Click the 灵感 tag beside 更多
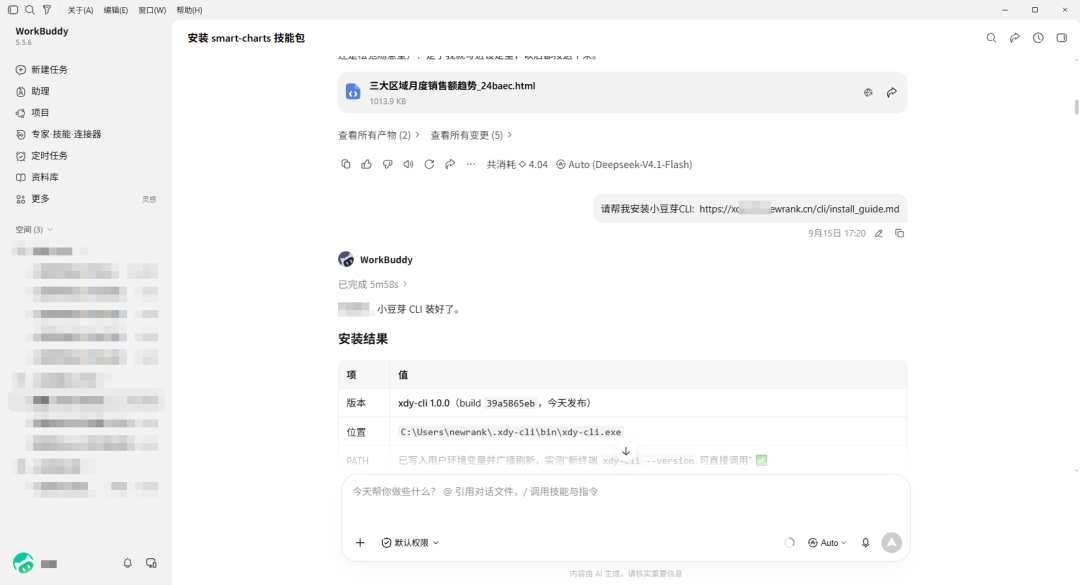Viewport: 1080px width, 585px height. pyautogui.click(x=149, y=199)
